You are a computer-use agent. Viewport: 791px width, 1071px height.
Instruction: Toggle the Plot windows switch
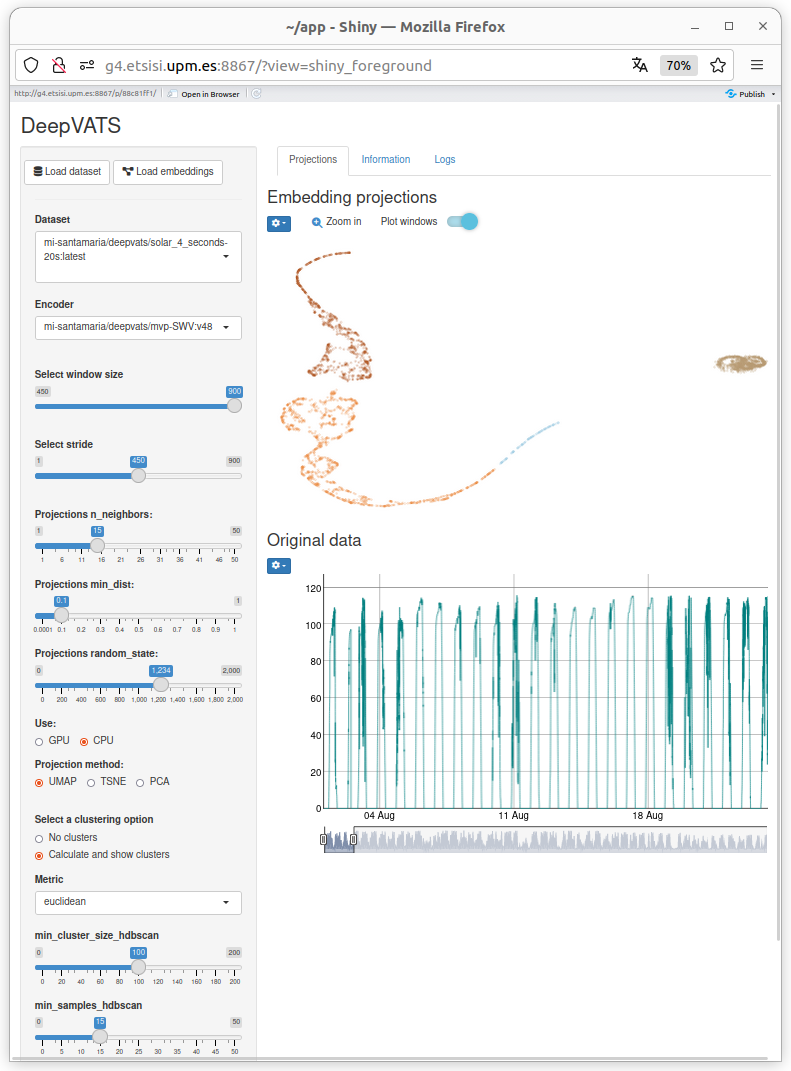tap(462, 222)
